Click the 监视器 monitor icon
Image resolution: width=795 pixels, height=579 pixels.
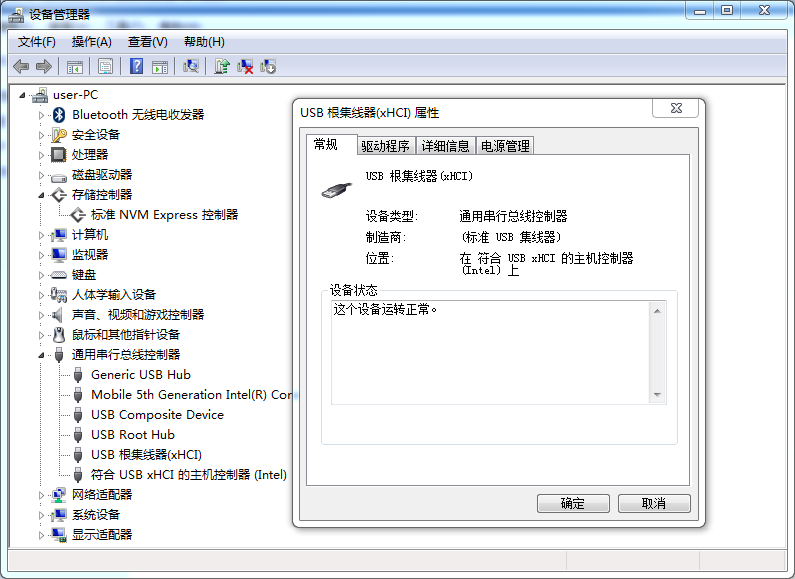click(59, 255)
